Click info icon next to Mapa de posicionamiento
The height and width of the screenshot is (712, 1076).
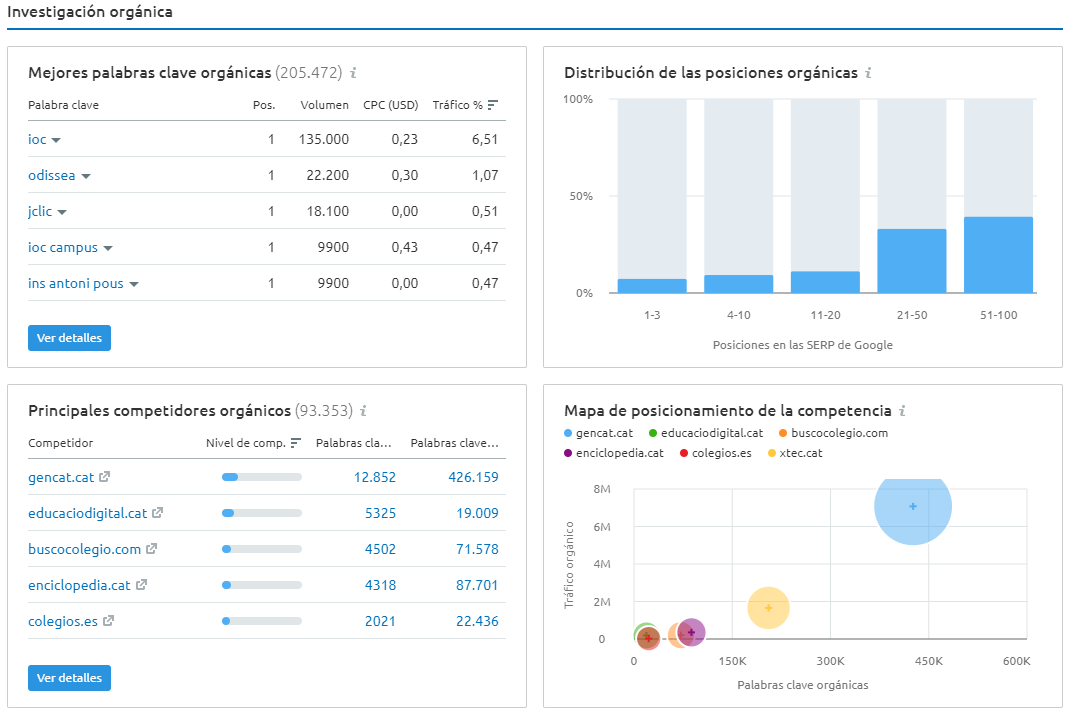tap(902, 411)
